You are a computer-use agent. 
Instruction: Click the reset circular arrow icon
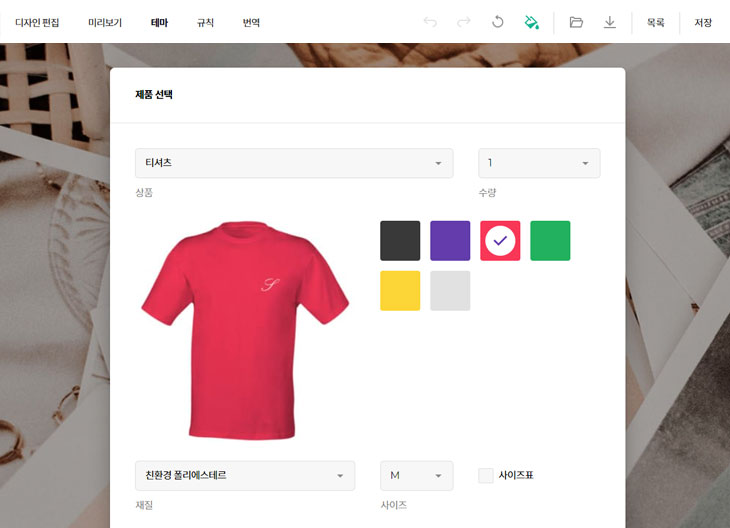point(498,22)
